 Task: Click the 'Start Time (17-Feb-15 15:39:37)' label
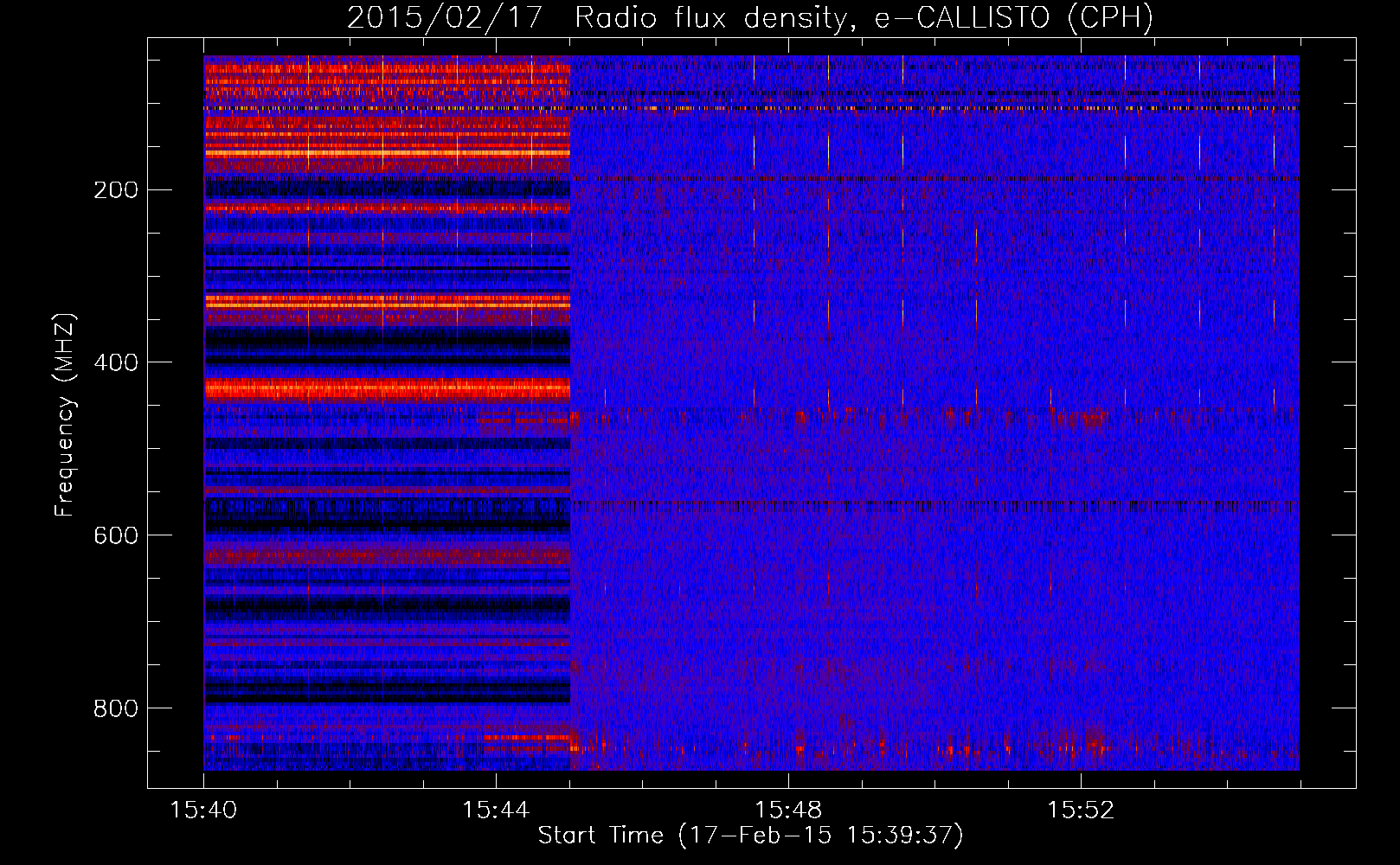pyautogui.click(x=750, y=836)
